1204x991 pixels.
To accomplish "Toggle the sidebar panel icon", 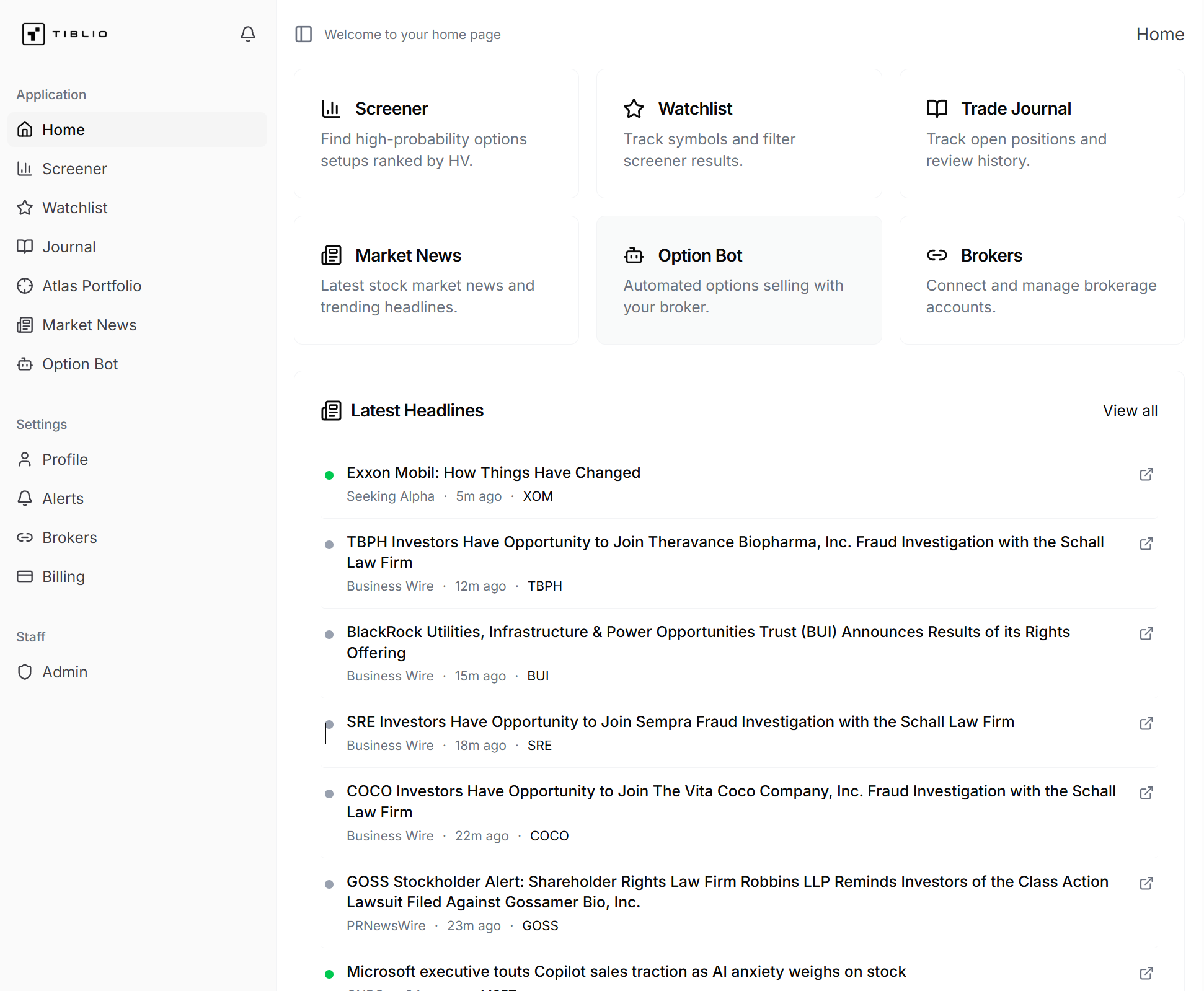I will pyautogui.click(x=303, y=34).
